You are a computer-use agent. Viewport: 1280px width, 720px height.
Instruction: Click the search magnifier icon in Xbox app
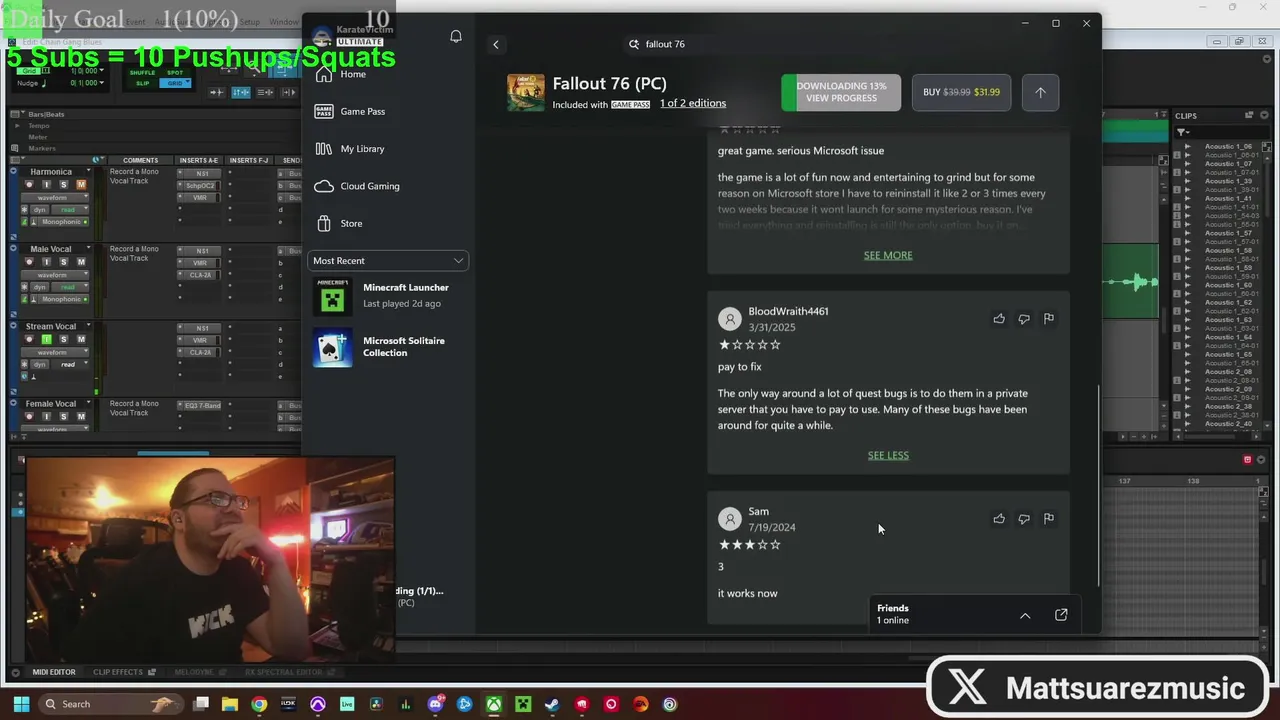(x=633, y=44)
